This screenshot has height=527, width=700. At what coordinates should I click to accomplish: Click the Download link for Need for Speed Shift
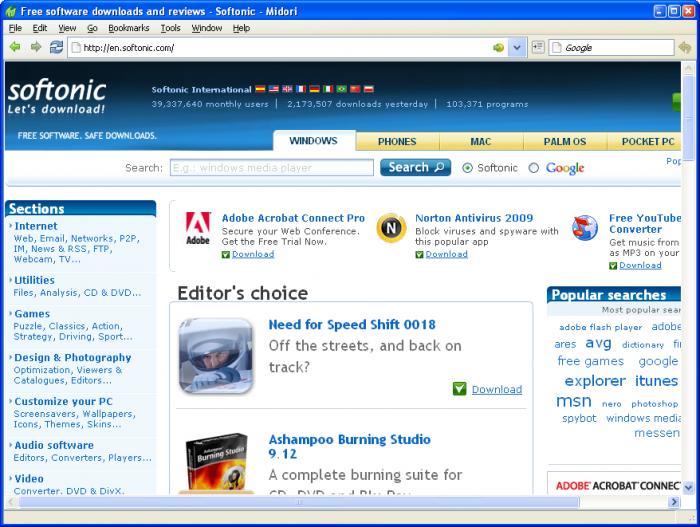[497, 389]
